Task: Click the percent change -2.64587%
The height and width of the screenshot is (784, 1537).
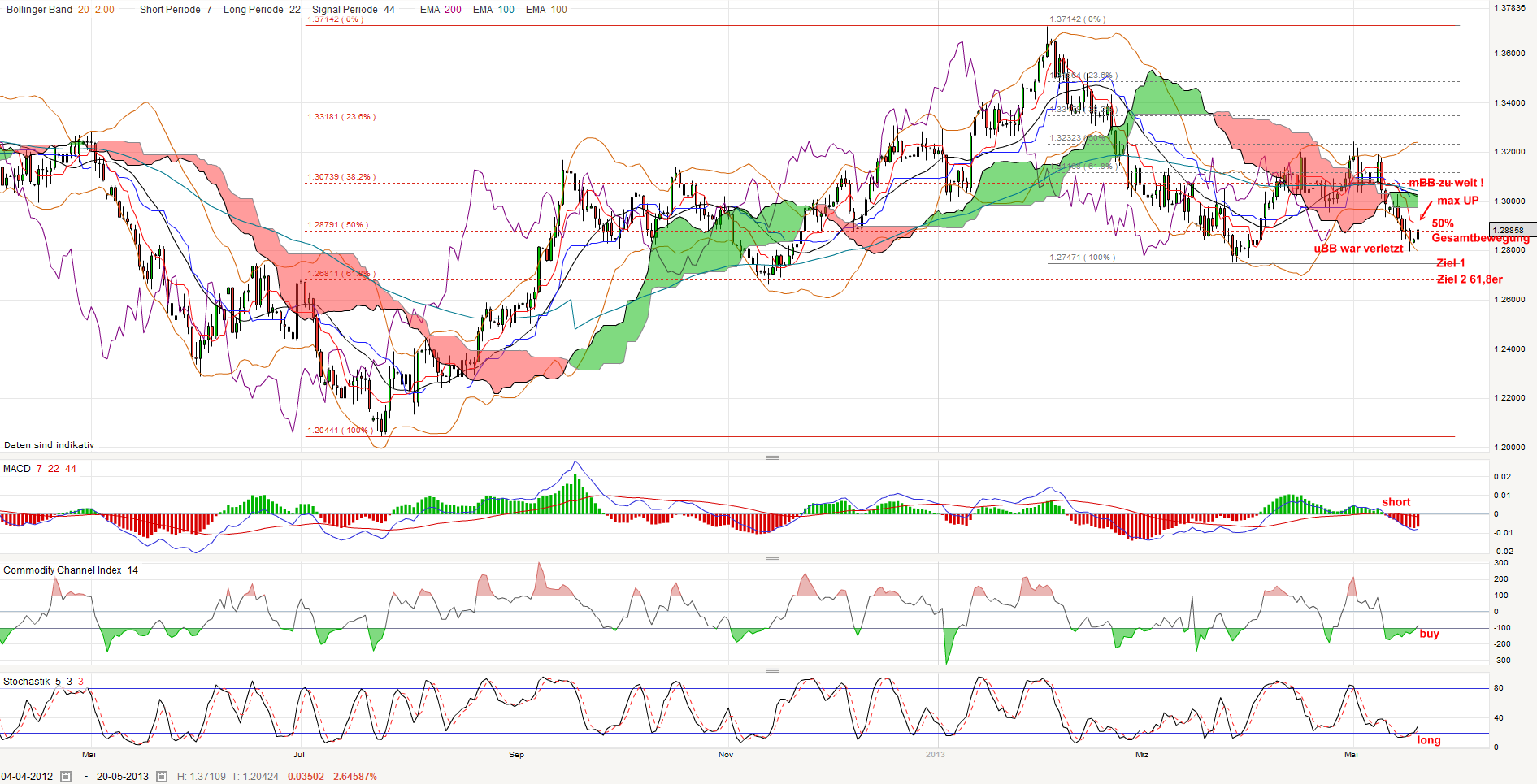Action: 354,777
